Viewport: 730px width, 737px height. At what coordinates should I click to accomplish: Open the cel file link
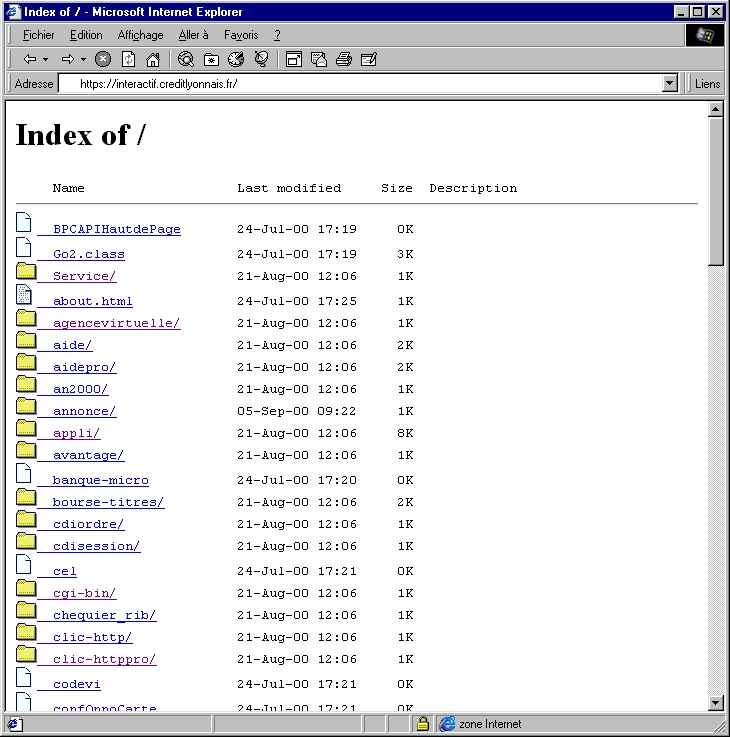click(x=64, y=572)
